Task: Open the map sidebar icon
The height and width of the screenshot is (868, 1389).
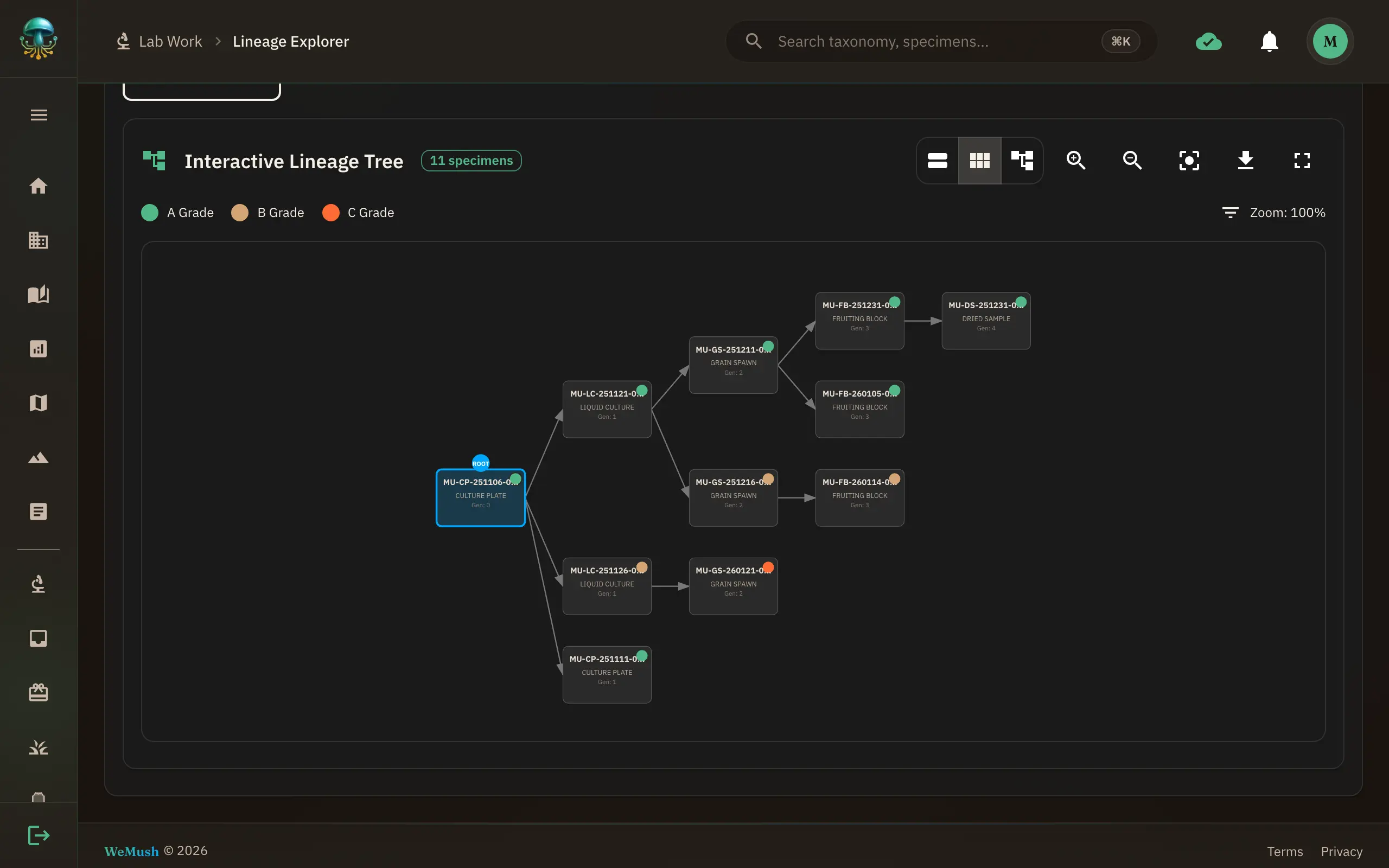Action: point(39,403)
